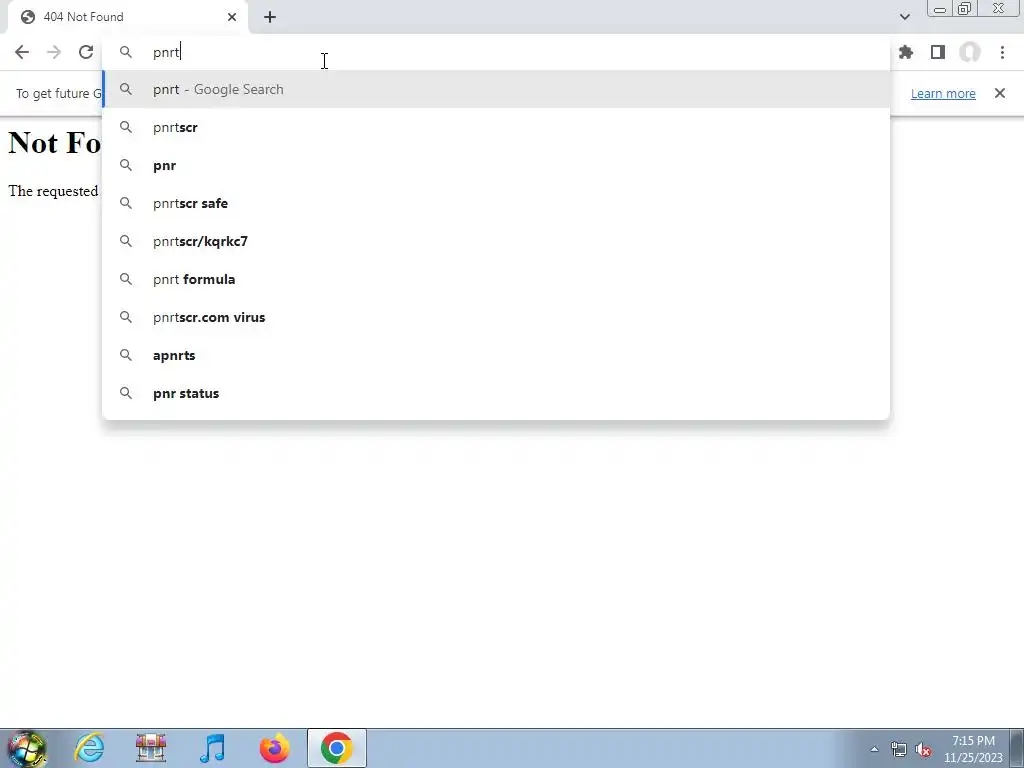Open the taskbar store-like app icon
This screenshot has height=768, width=1024.
point(151,748)
